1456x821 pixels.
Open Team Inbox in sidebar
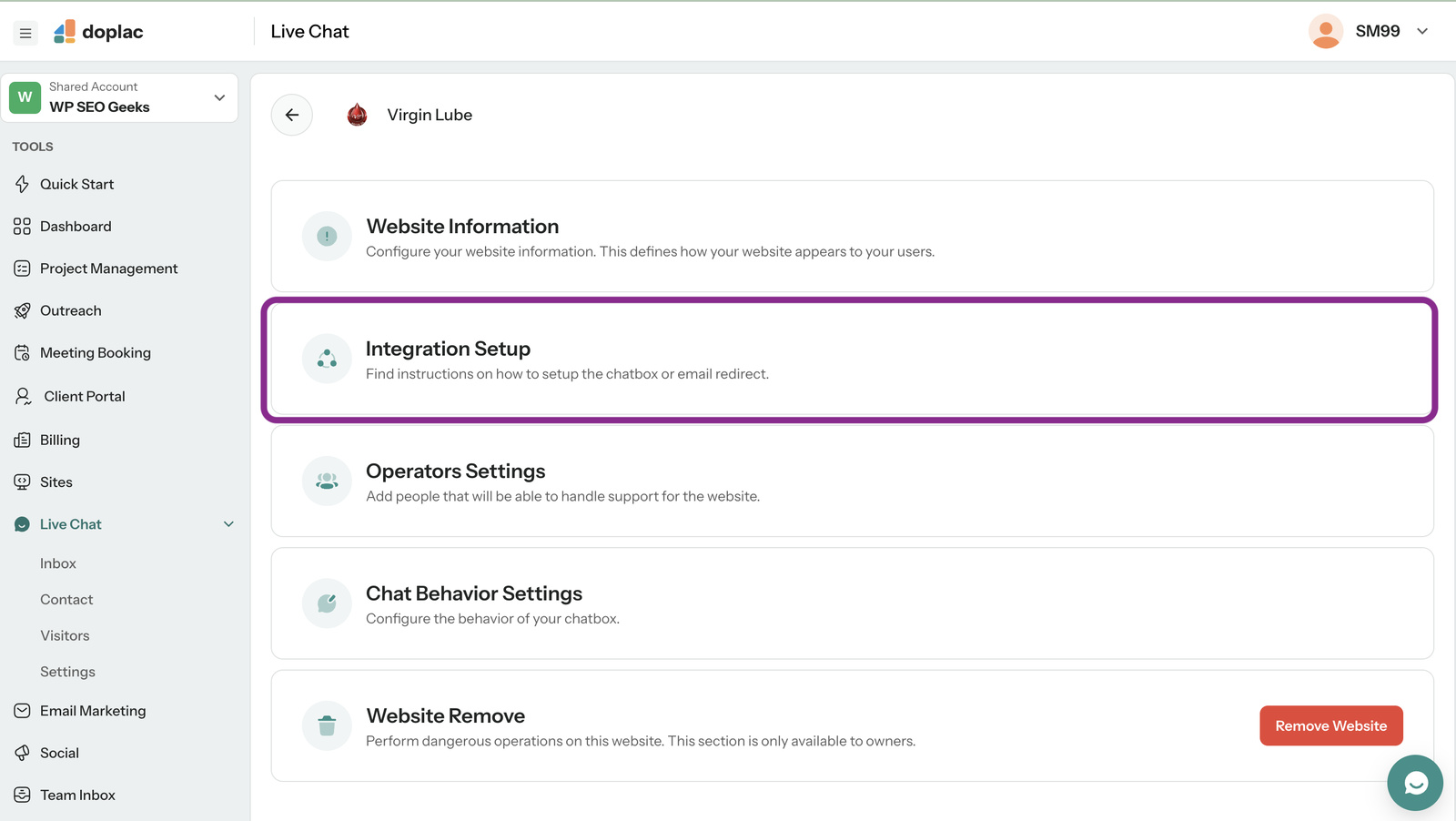[77, 795]
